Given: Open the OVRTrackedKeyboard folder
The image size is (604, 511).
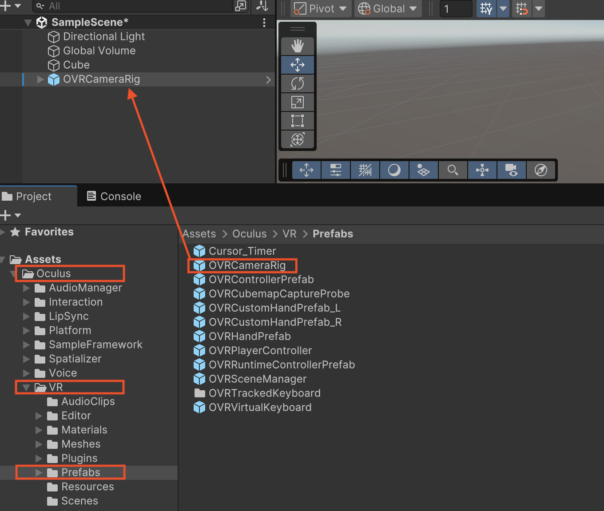Looking at the screenshot, I should pyautogui.click(x=264, y=393).
